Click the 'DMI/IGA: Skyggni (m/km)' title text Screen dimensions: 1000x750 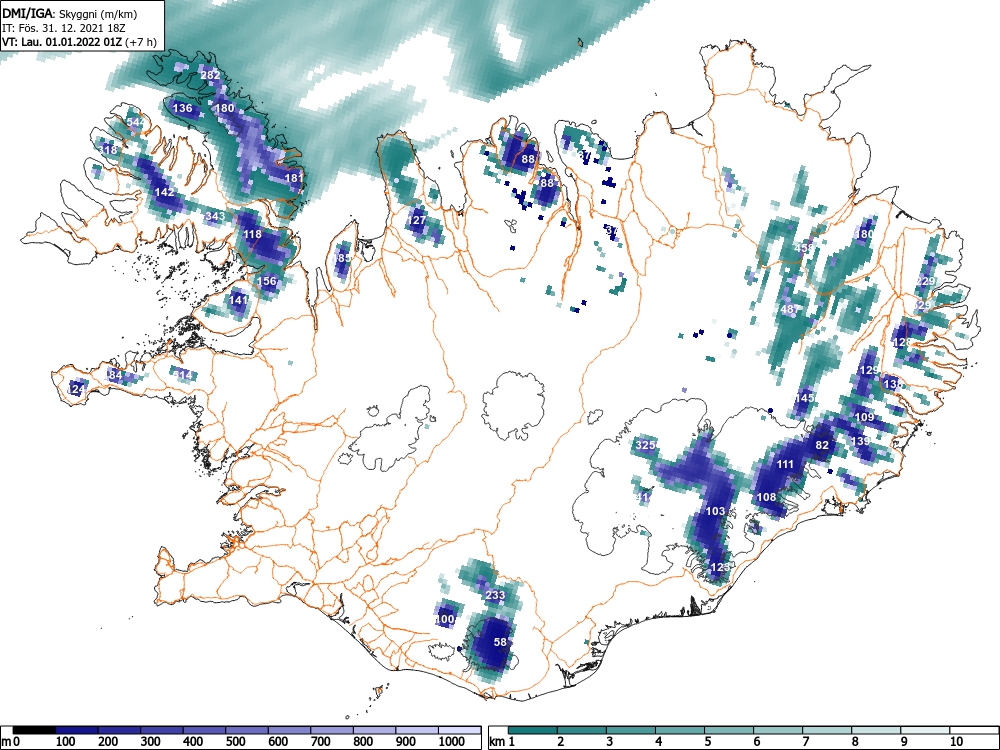click(x=70, y=14)
